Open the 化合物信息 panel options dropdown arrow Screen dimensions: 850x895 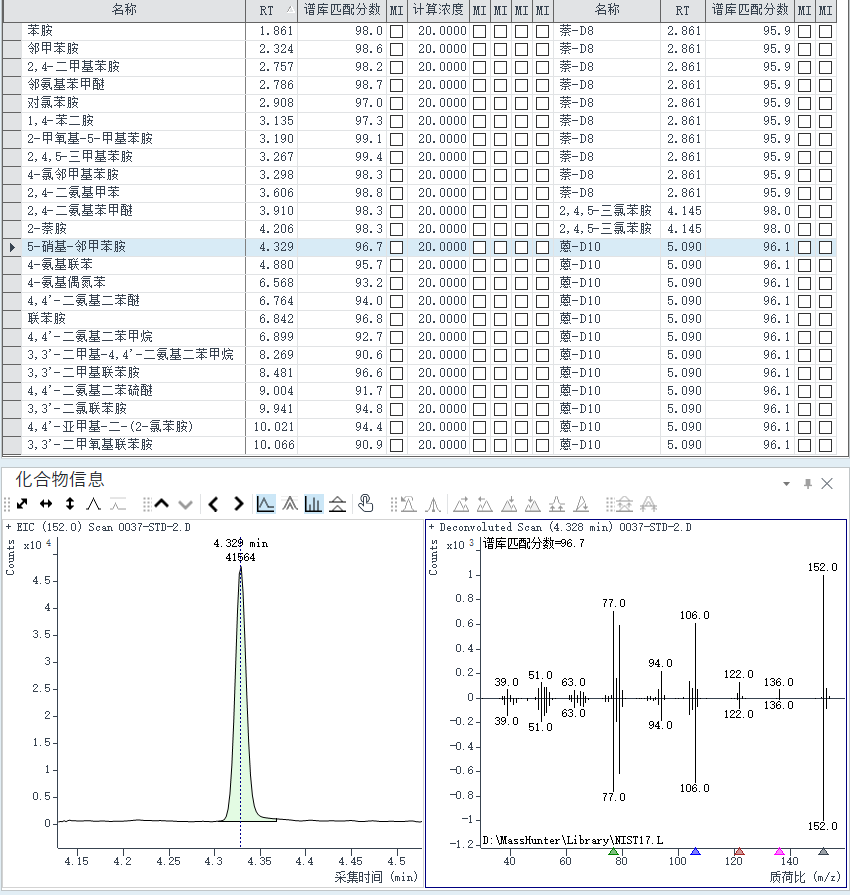click(786, 484)
